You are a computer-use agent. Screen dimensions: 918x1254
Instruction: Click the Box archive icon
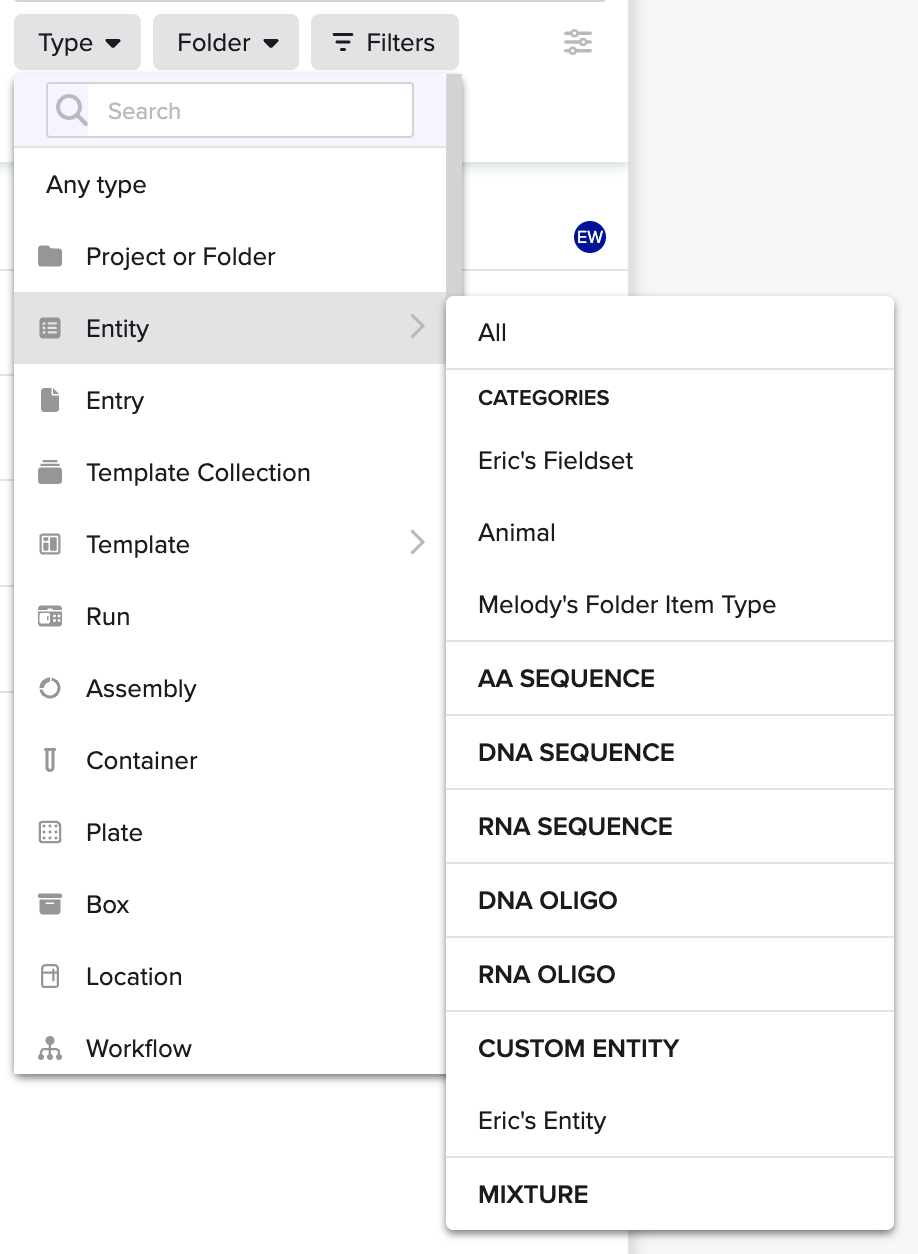(x=50, y=905)
